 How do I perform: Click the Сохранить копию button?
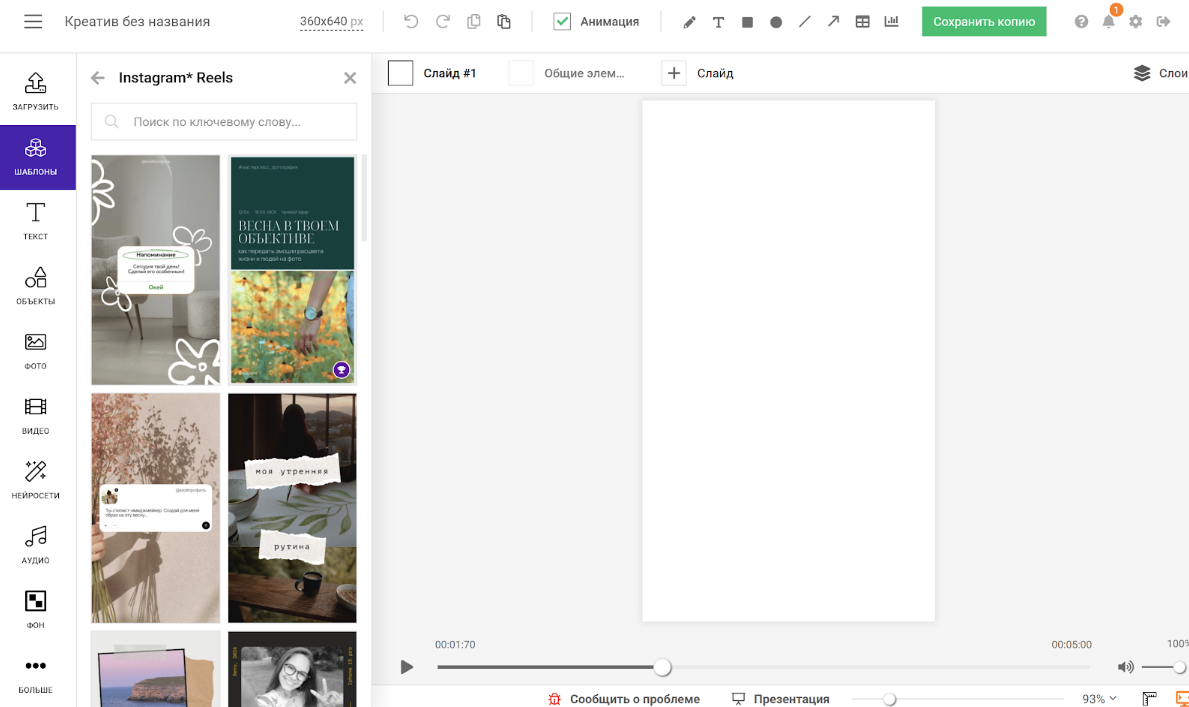pos(983,22)
